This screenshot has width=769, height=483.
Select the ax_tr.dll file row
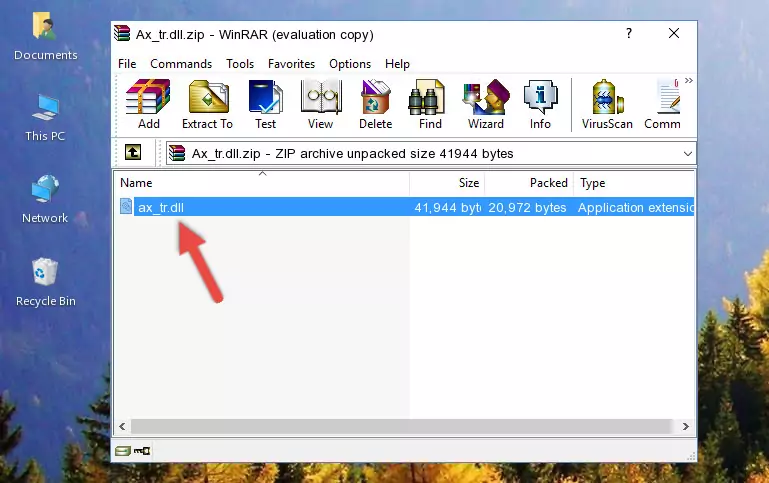(406, 207)
